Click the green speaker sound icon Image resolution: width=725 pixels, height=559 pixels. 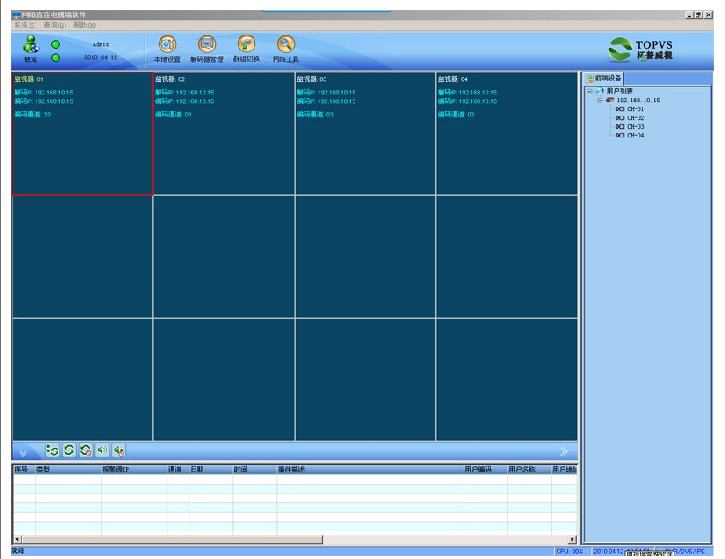(x=102, y=452)
